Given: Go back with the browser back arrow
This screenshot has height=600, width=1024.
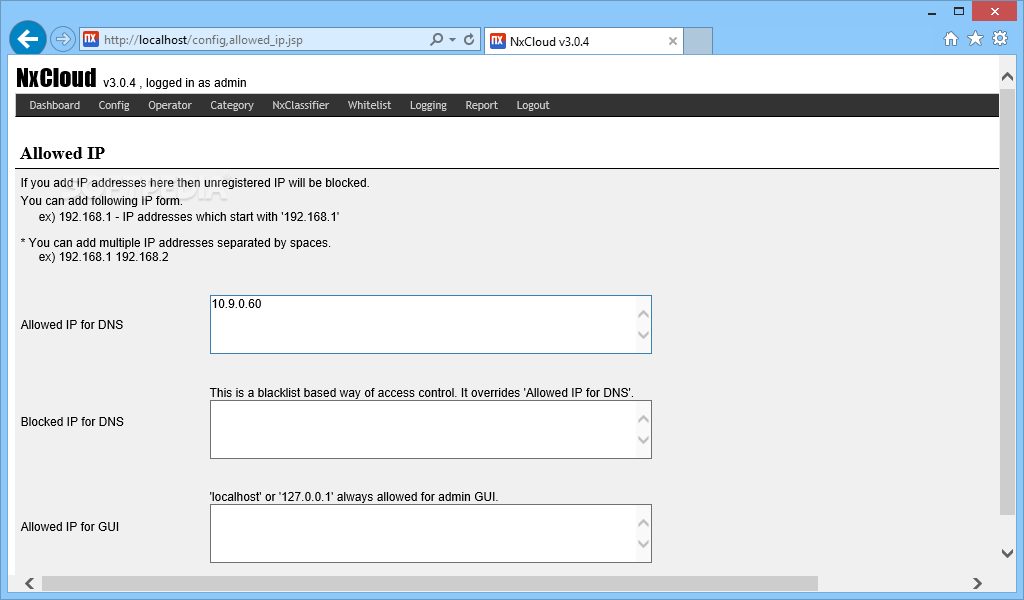Looking at the screenshot, I should (x=27, y=39).
